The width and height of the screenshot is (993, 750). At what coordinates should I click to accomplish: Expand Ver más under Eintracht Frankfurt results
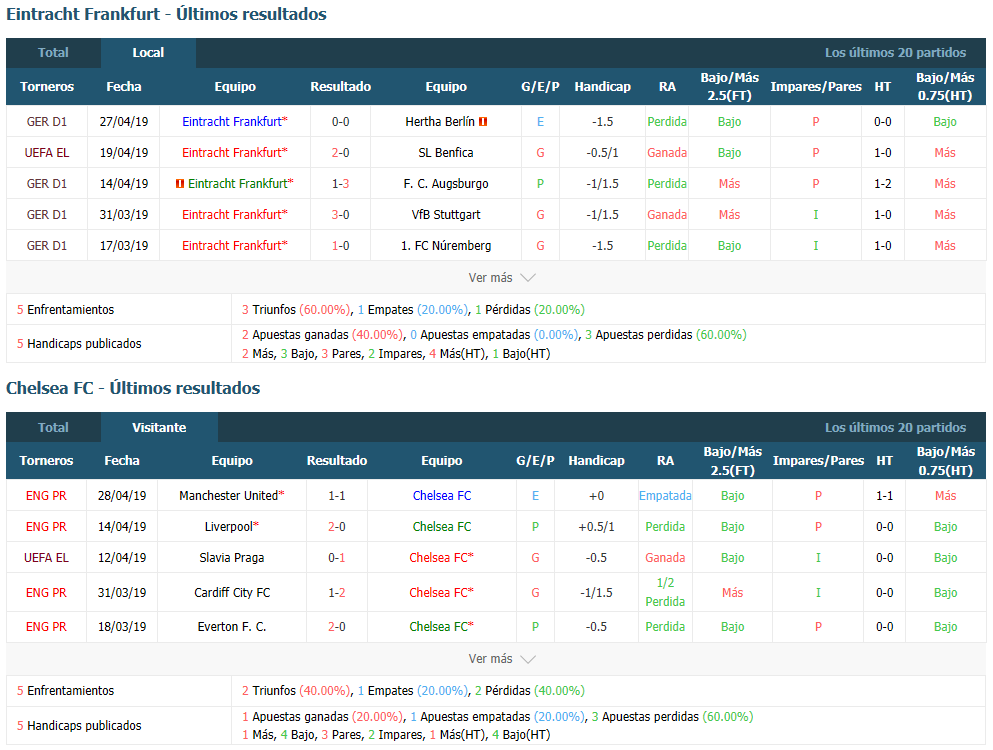pos(502,277)
